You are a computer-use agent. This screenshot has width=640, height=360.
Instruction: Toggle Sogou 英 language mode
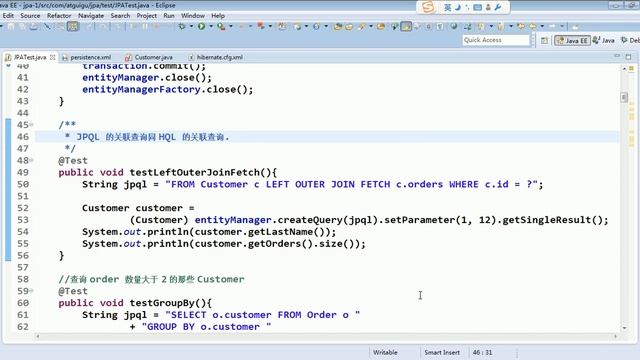coord(448,7)
